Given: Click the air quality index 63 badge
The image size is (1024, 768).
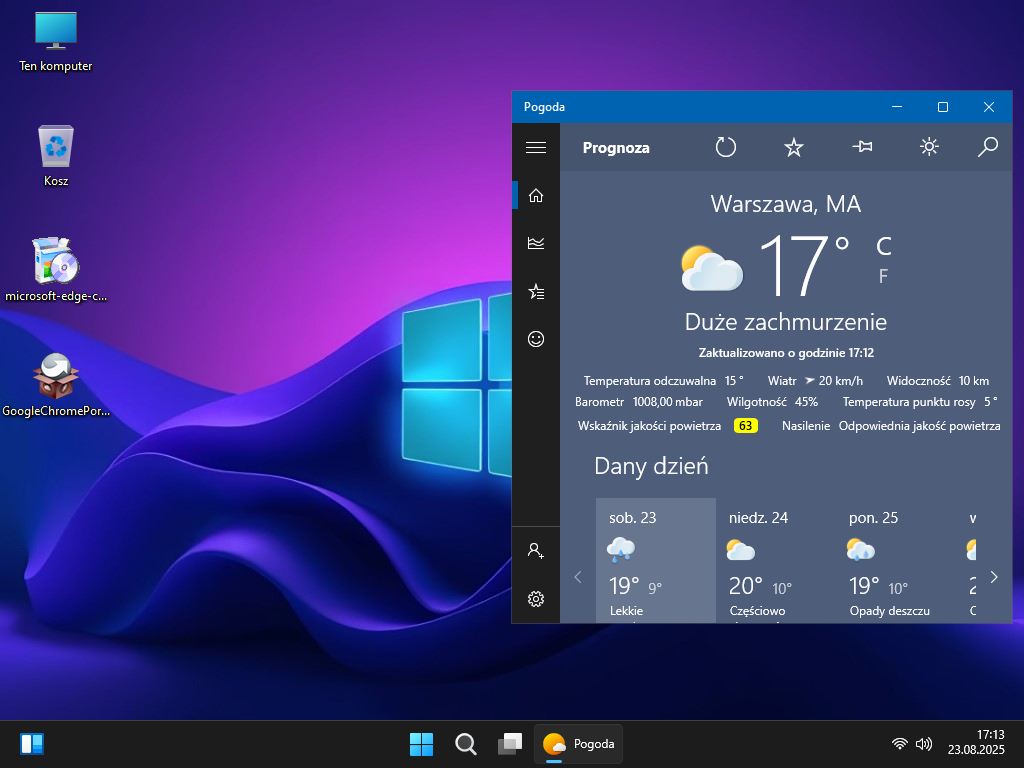Looking at the screenshot, I should 745,426.
